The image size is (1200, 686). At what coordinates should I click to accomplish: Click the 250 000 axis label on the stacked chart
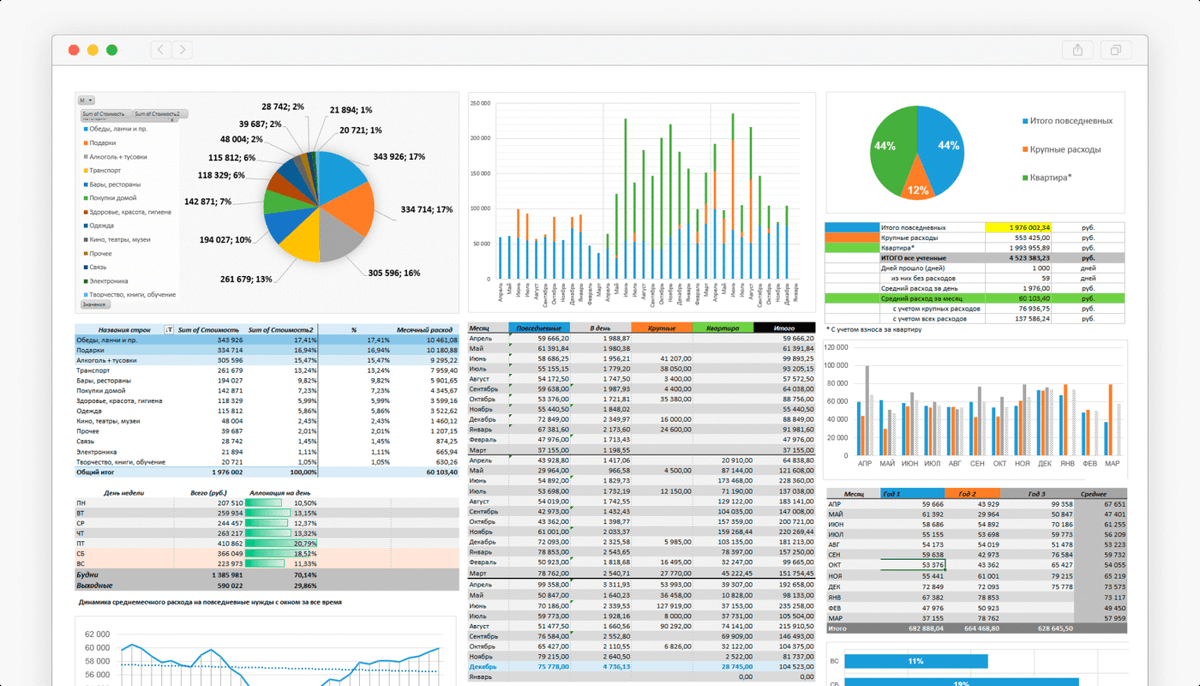(480, 103)
